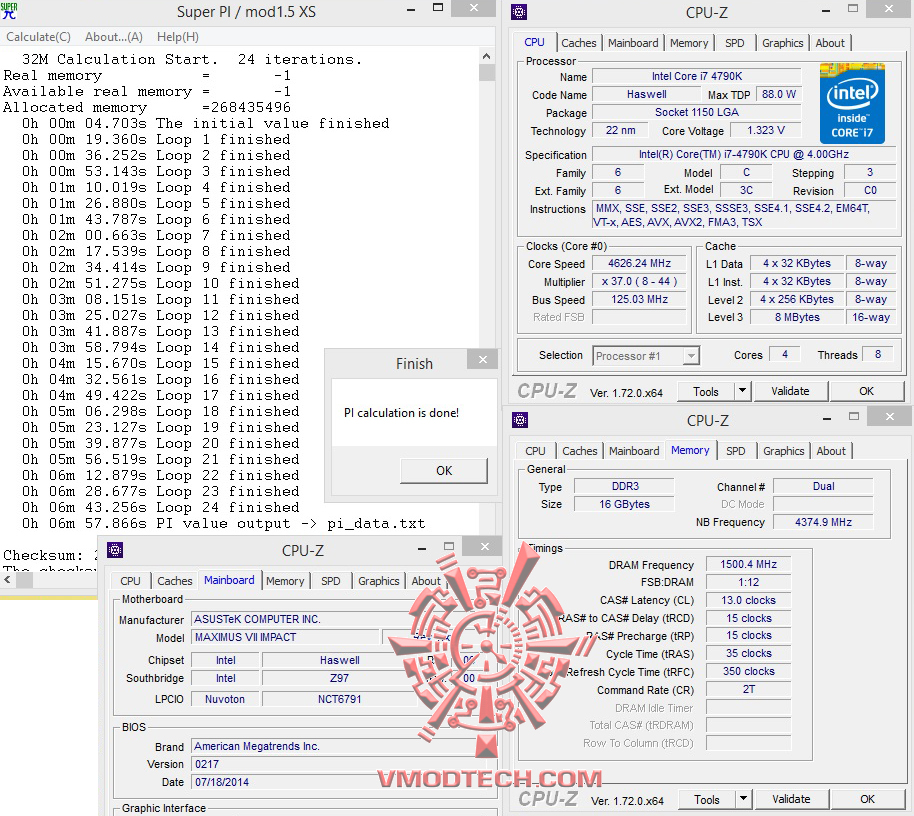Open About...(A) menu in Super PI
Screen dimensions: 914x816
click(114, 37)
